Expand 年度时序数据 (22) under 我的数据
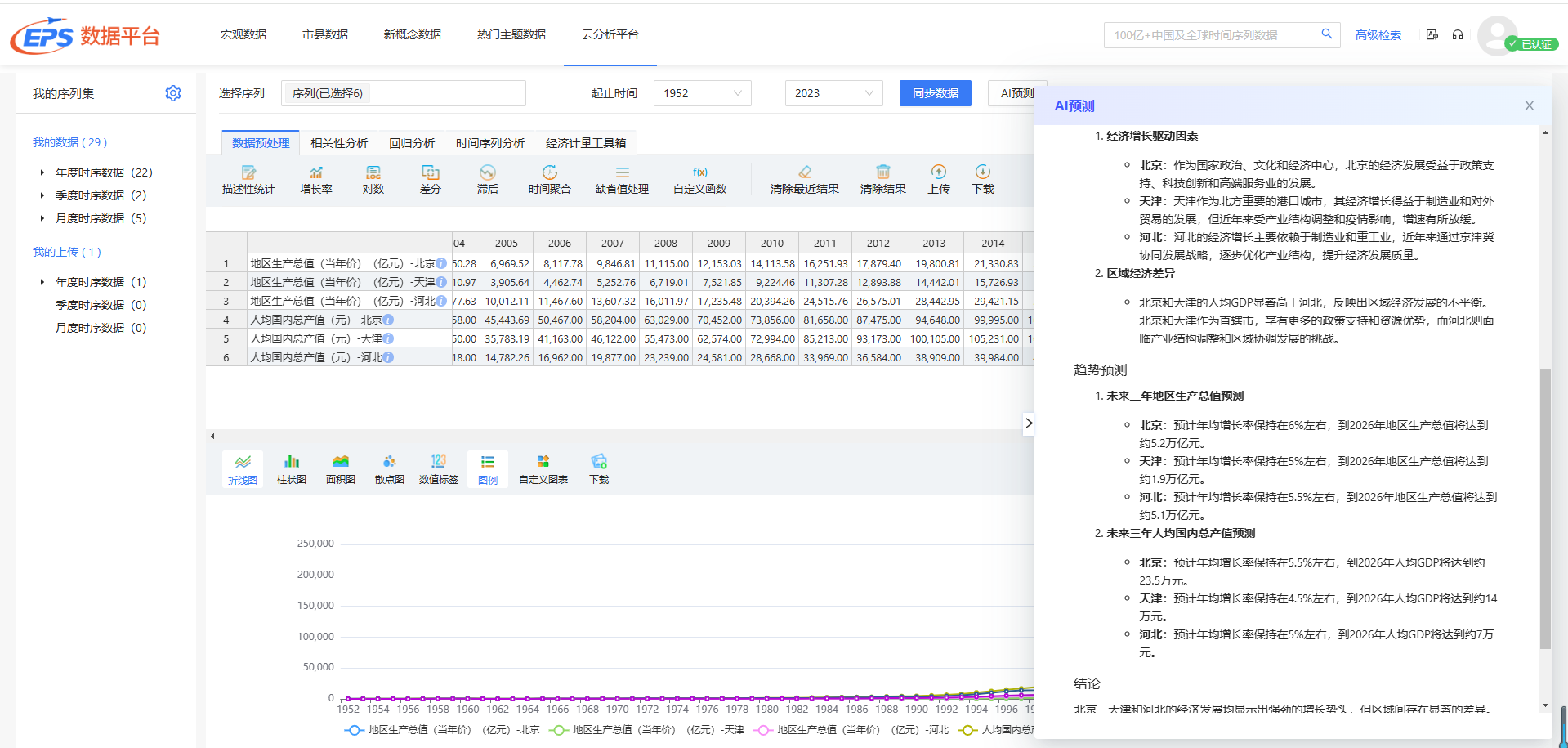Screen dimensions: 1568x748 tap(42, 172)
